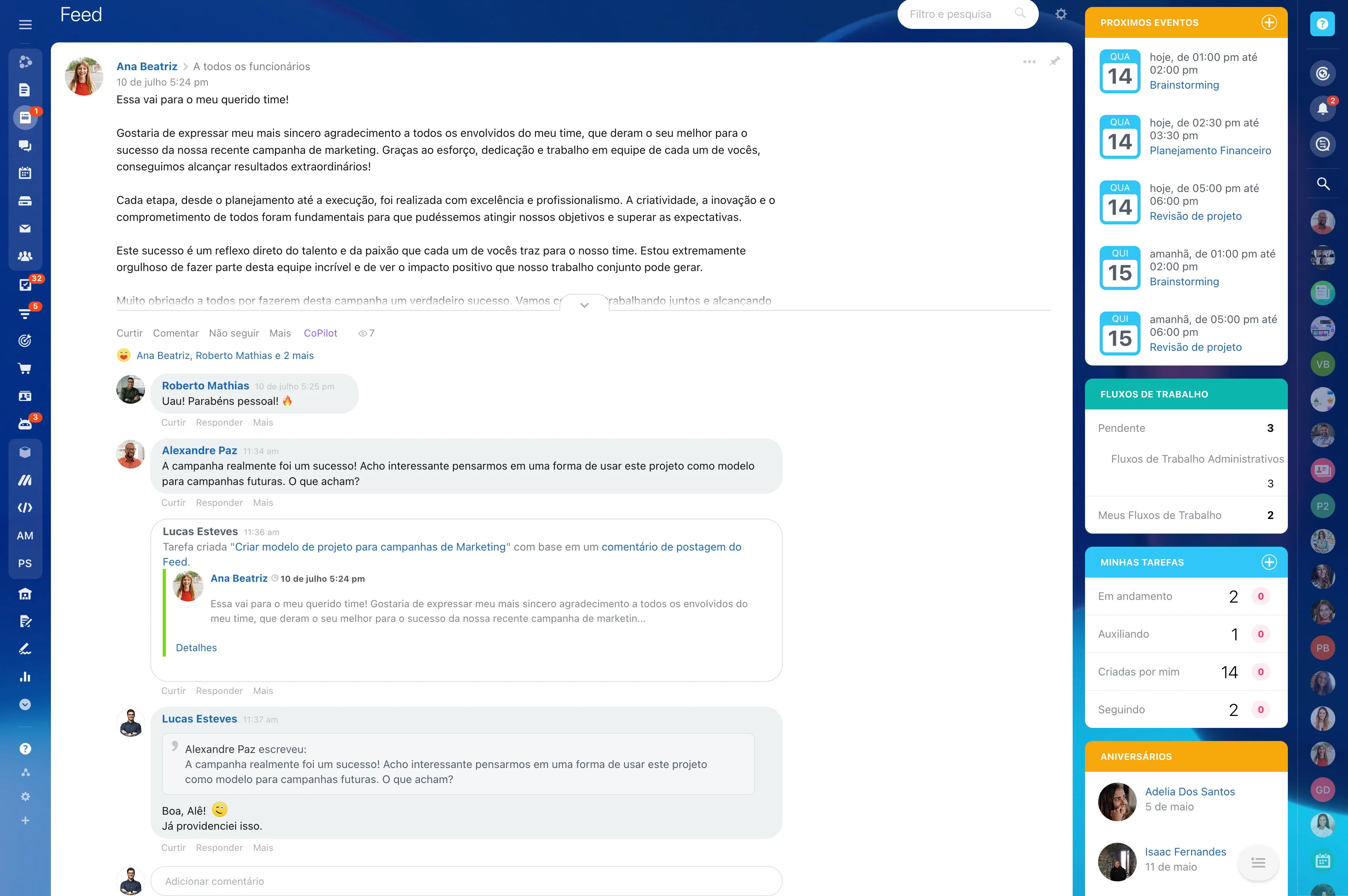Open the help question mark at top right
Screen dimensions: 1348x896
click(x=1322, y=24)
